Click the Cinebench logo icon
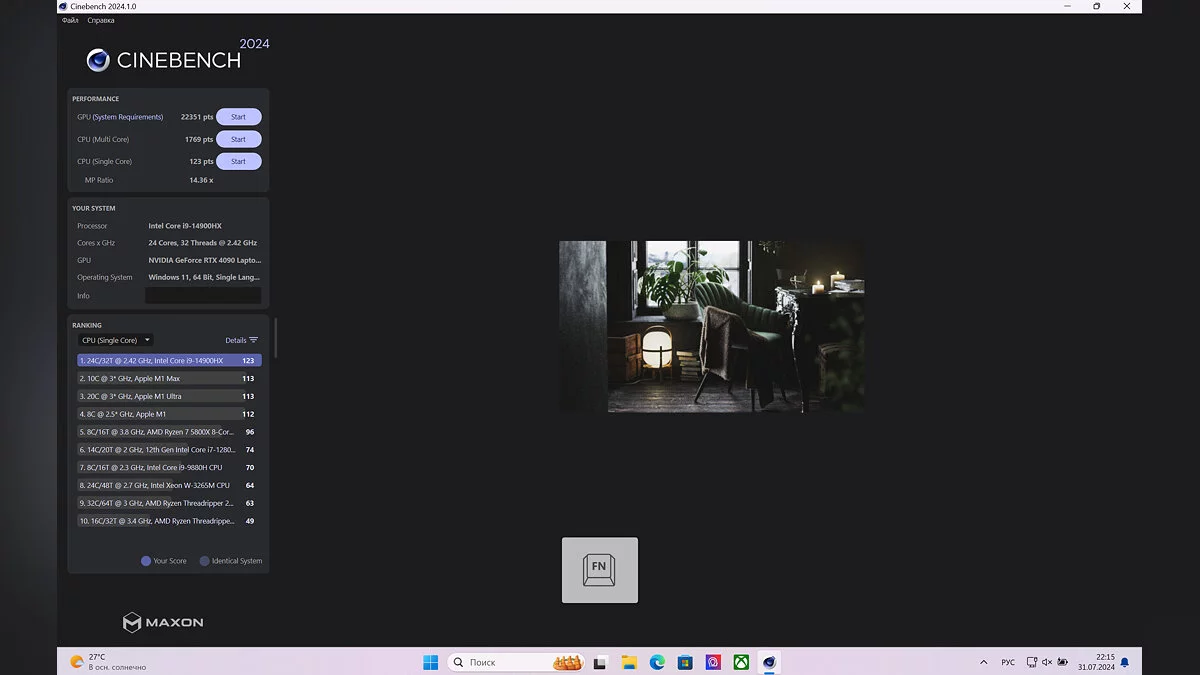Image resolution: width=1200 pixels, height=675 pixels. (x=98, y=61)
